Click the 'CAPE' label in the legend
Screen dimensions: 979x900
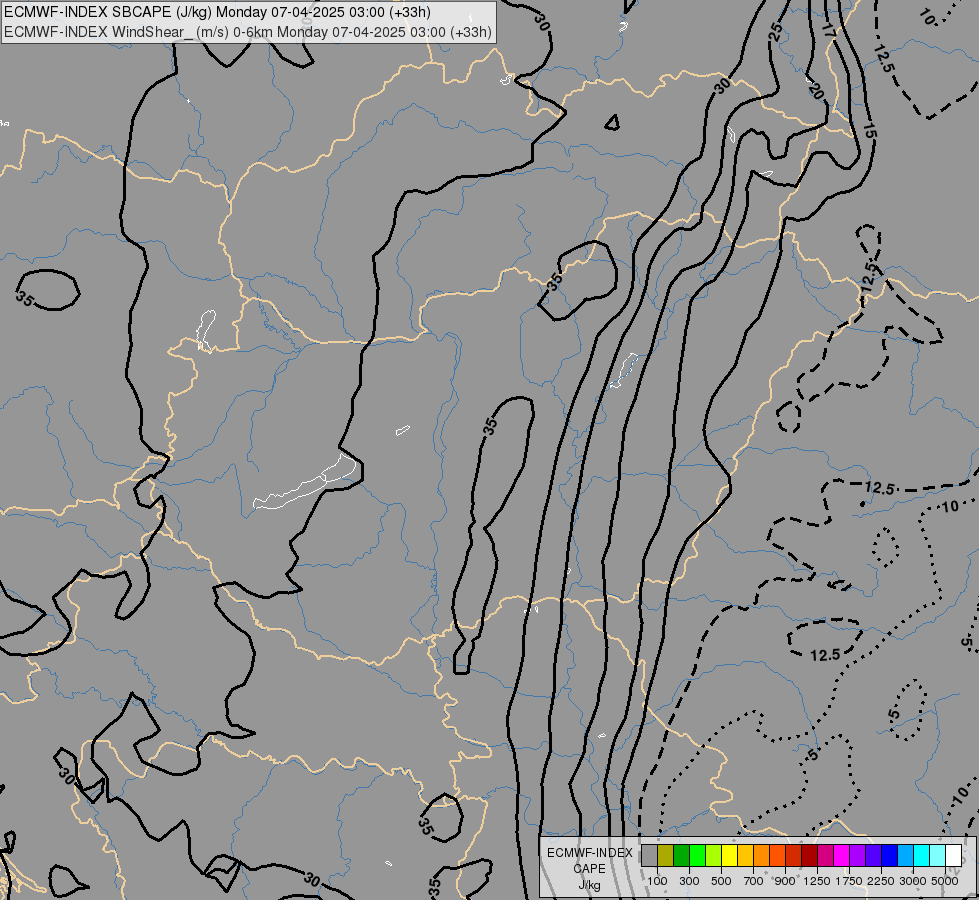589,869
